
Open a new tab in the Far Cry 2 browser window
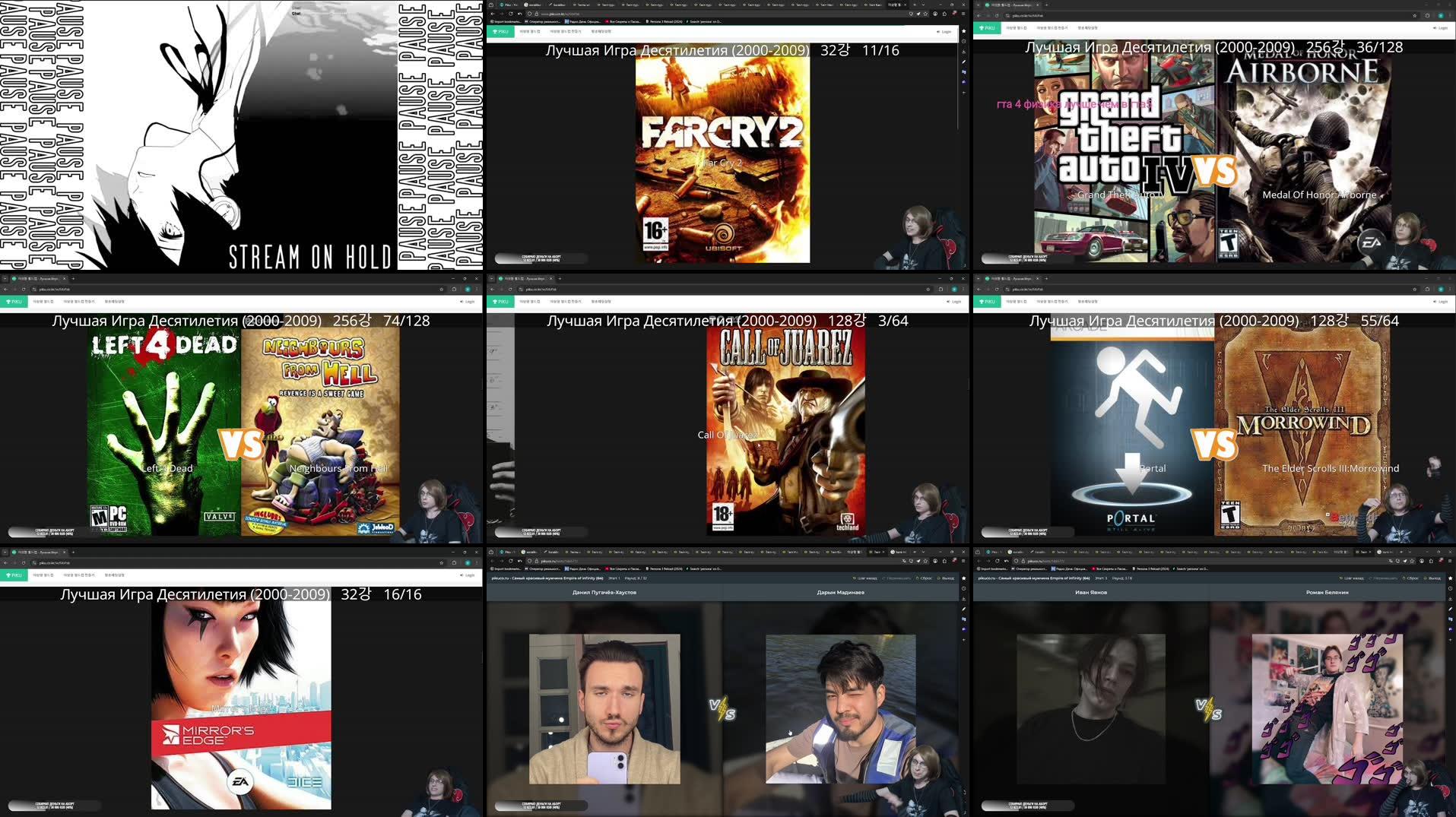point(915,5)
